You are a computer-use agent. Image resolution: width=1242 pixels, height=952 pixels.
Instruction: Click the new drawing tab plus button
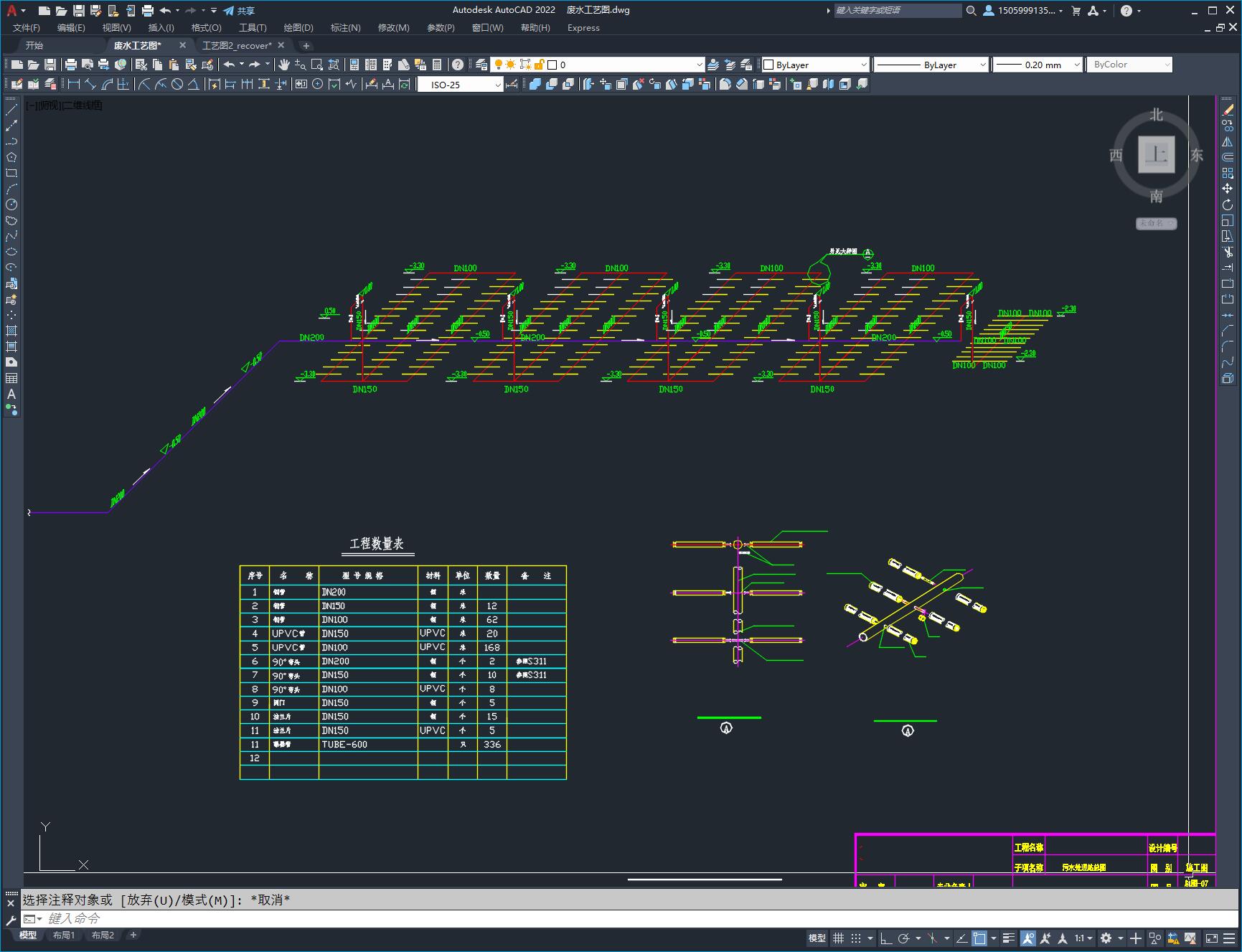(306, 46)
